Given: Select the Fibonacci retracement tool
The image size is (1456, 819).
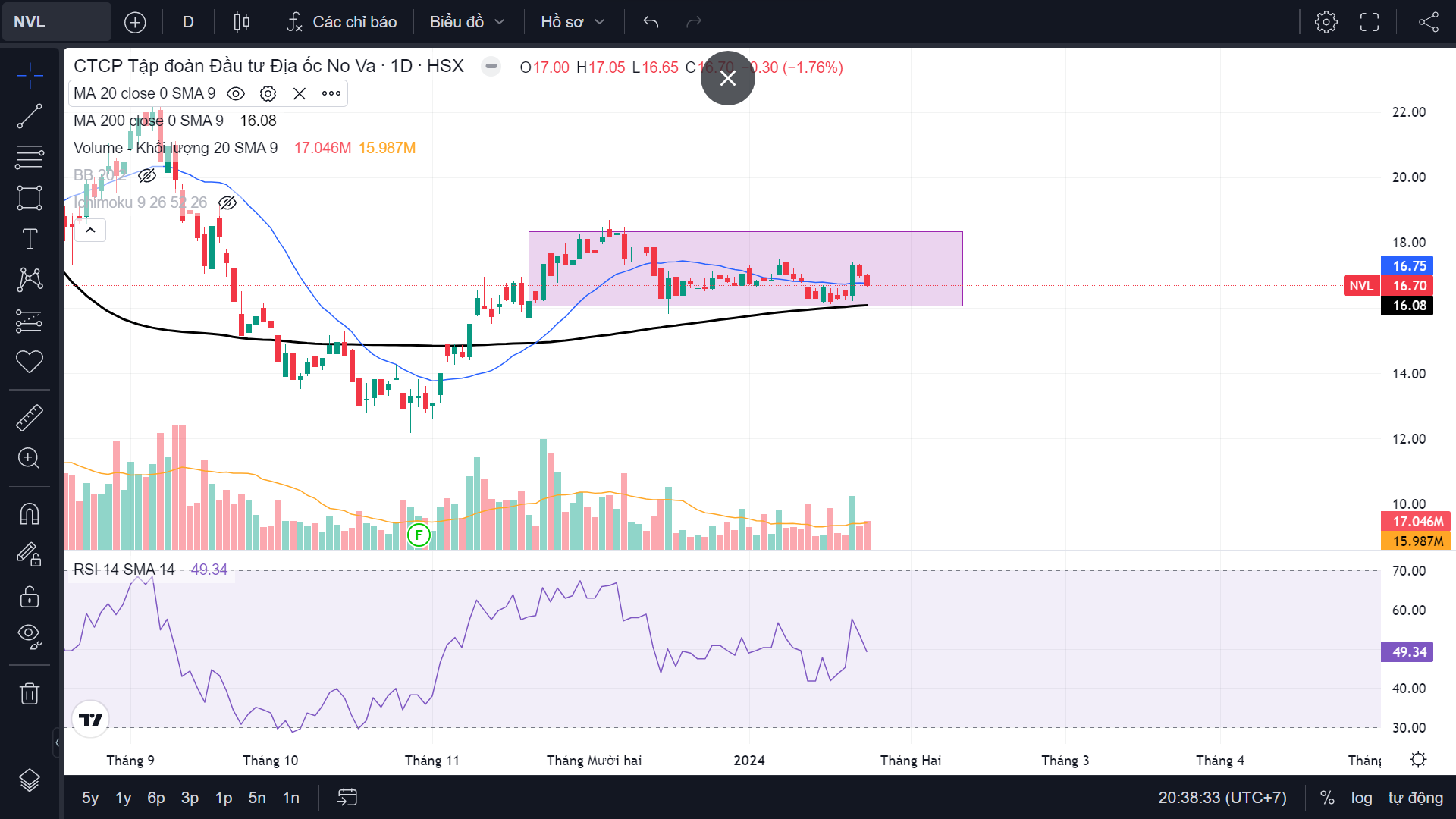Looking at the screenshot, I should click(30, 157).
